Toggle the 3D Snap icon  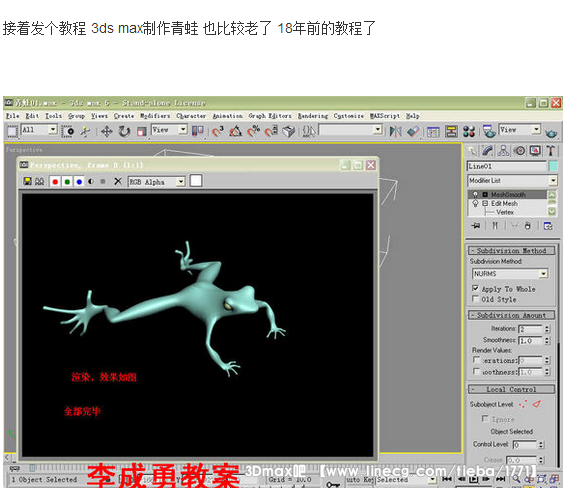click(217, 131)
